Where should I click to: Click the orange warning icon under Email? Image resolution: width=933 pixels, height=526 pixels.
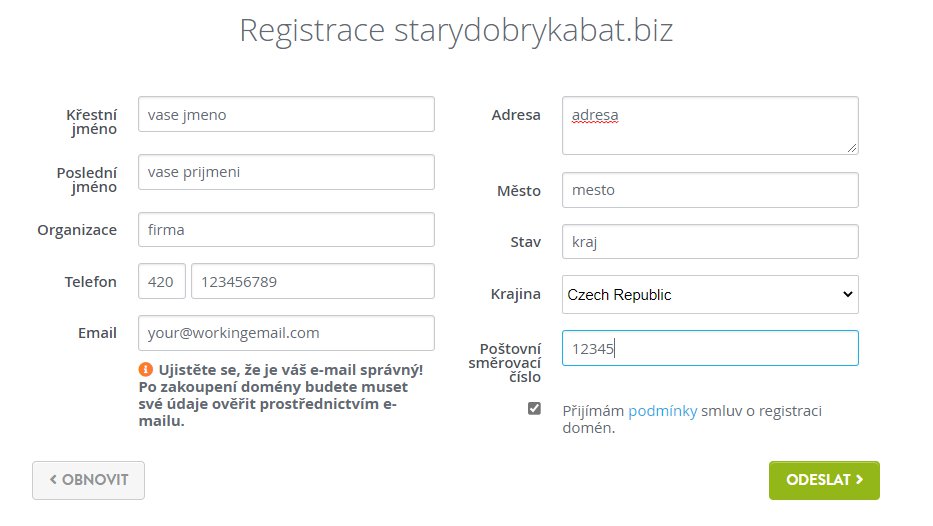[146, 370]
